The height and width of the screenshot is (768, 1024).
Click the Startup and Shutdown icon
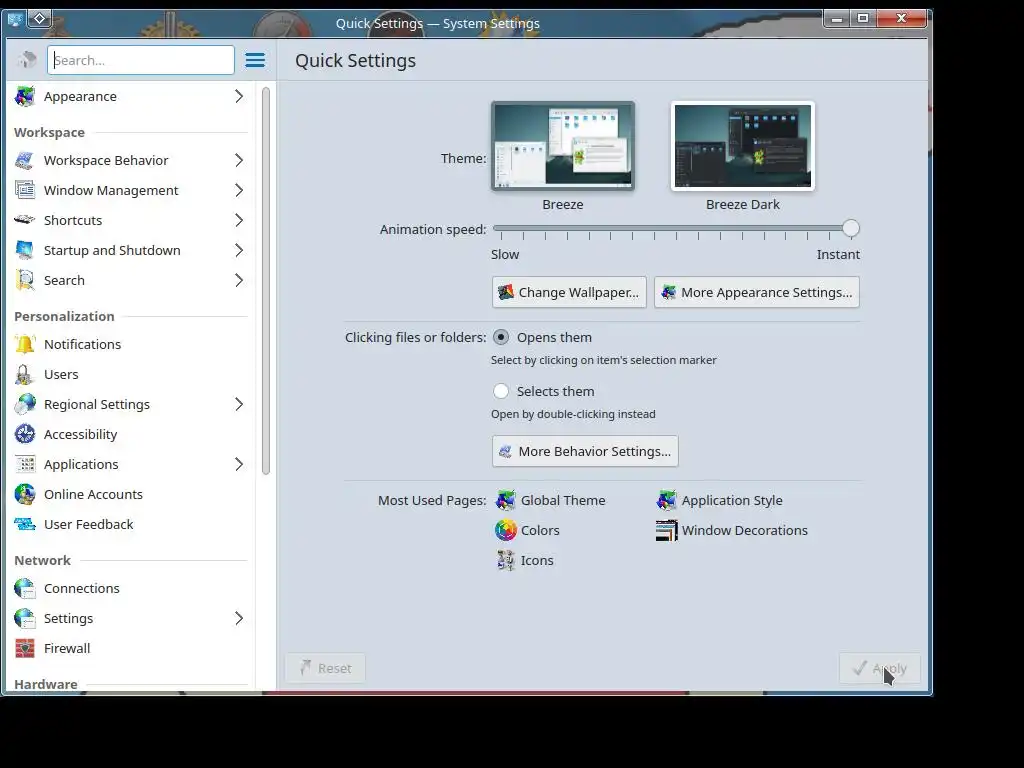(25, 251)
